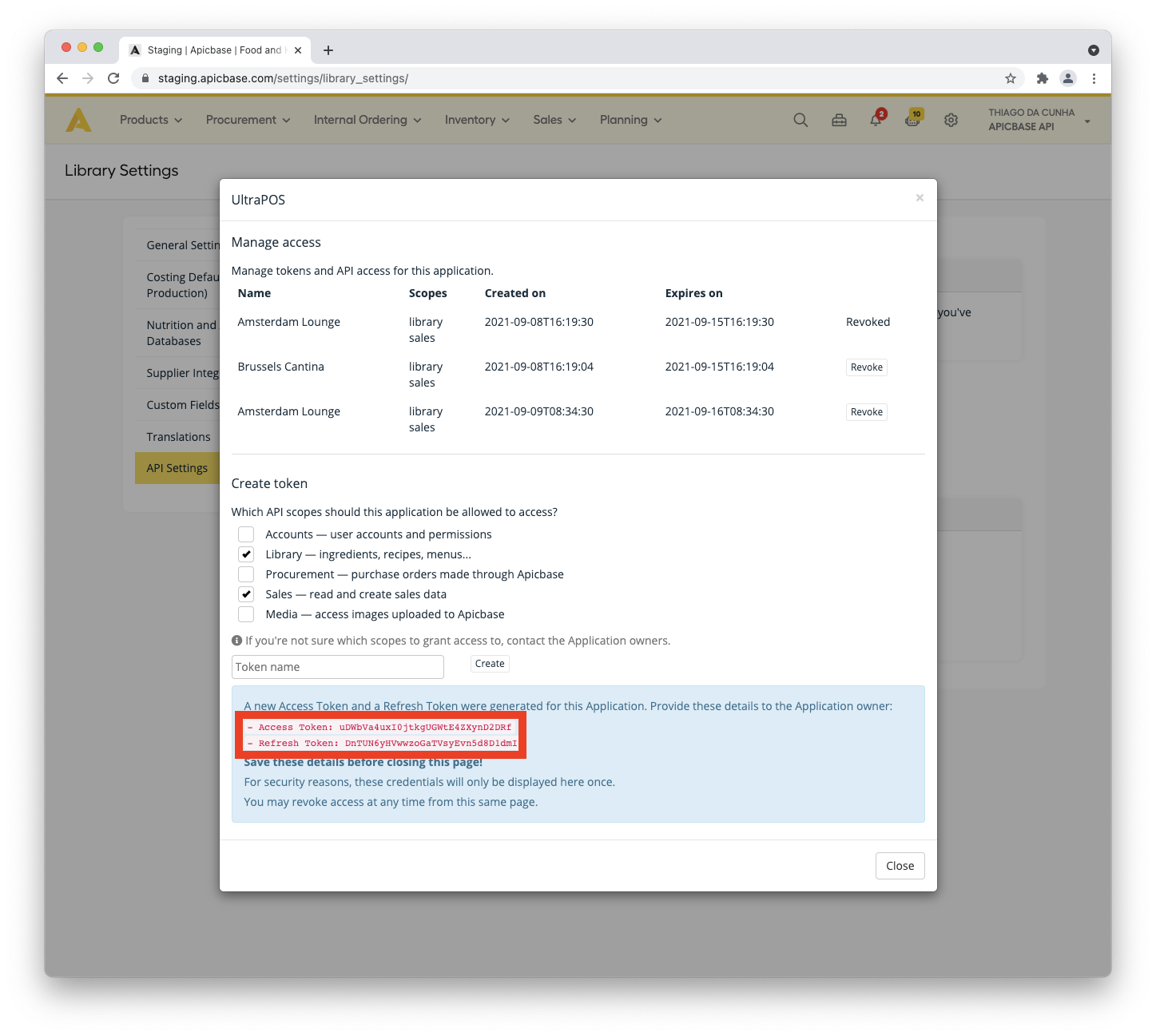
Task: Click the Brussels Cantina name cell
Action: click(x=281, y=367)
